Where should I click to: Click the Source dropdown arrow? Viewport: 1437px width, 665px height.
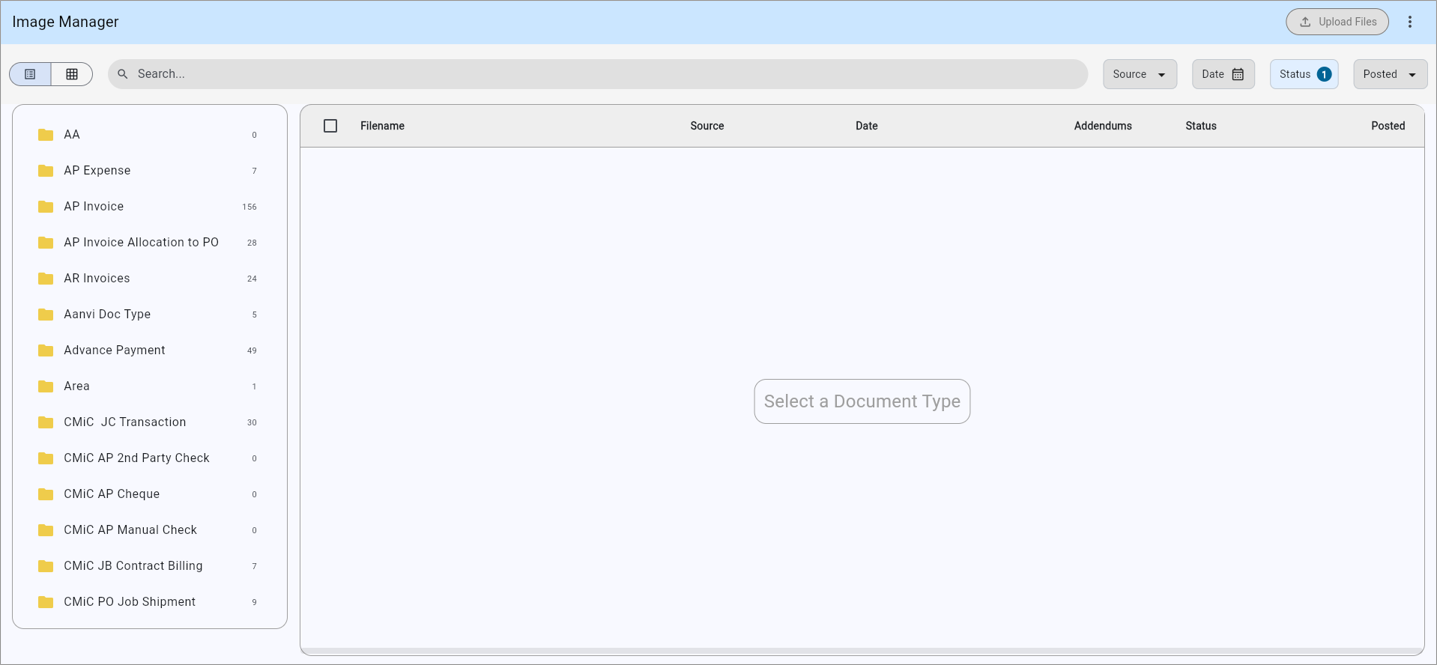(x=1162, y=75)
